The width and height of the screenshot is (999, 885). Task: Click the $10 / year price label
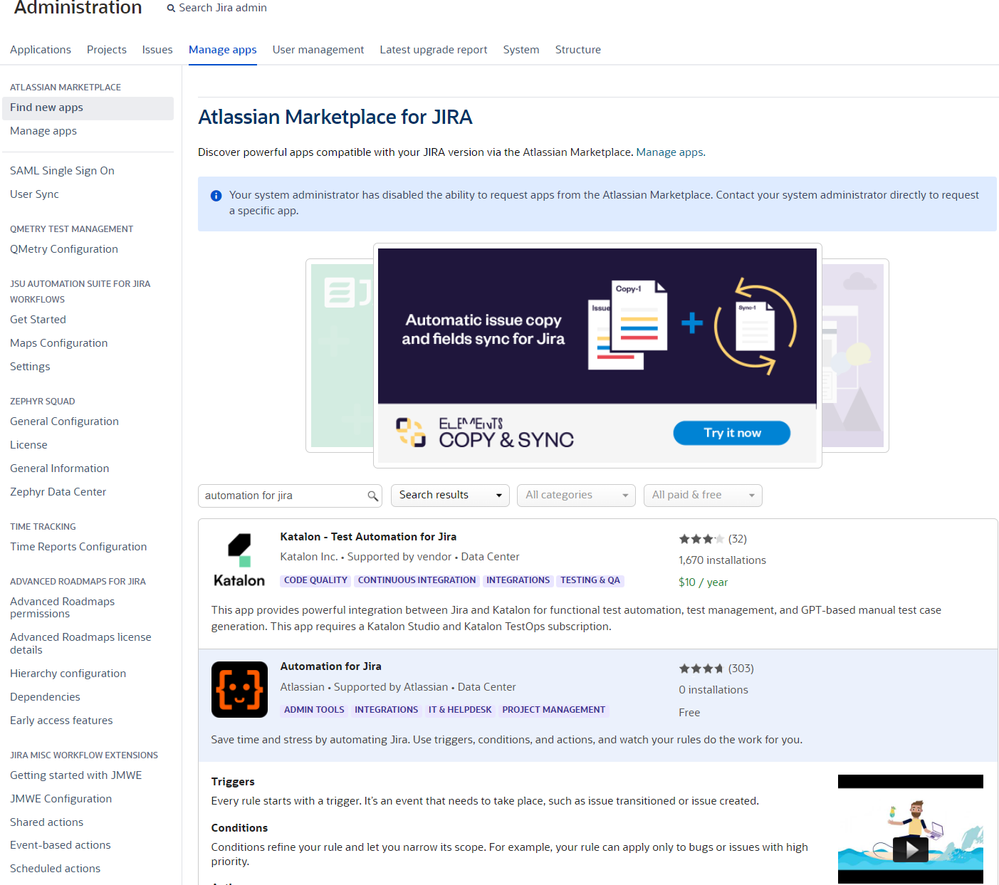(702, 581)
